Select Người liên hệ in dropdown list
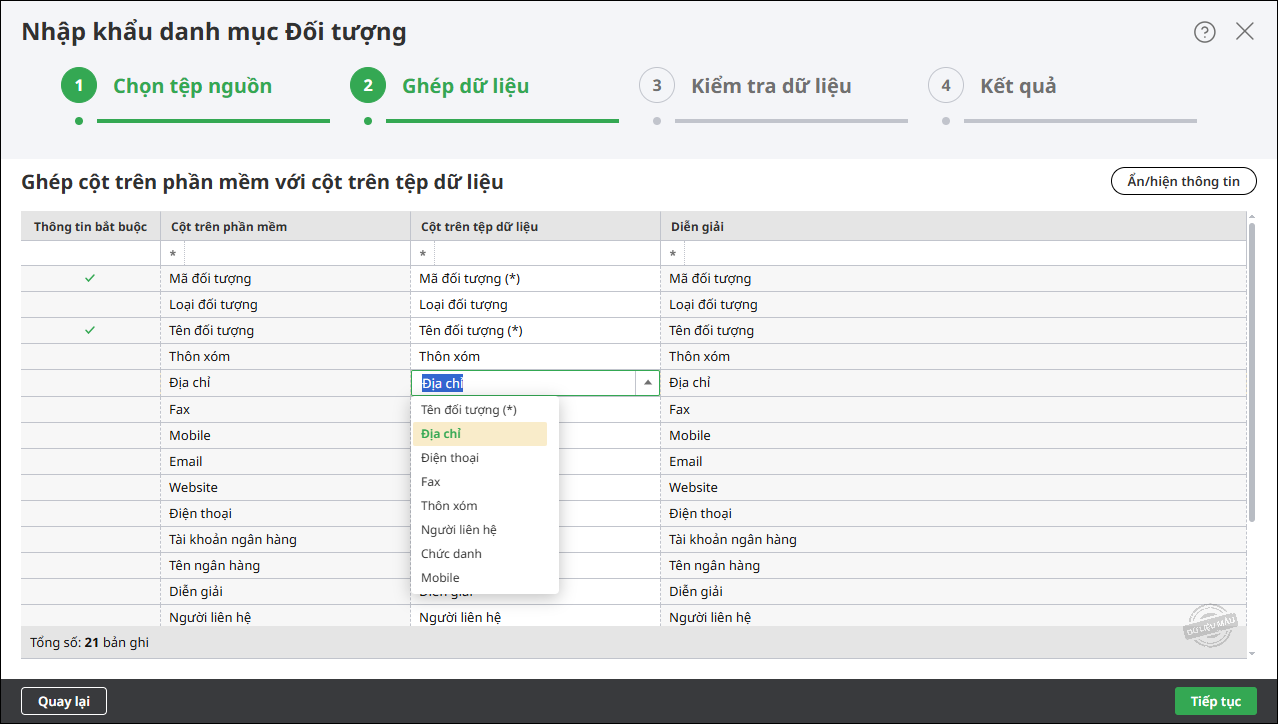 [480, 530]
